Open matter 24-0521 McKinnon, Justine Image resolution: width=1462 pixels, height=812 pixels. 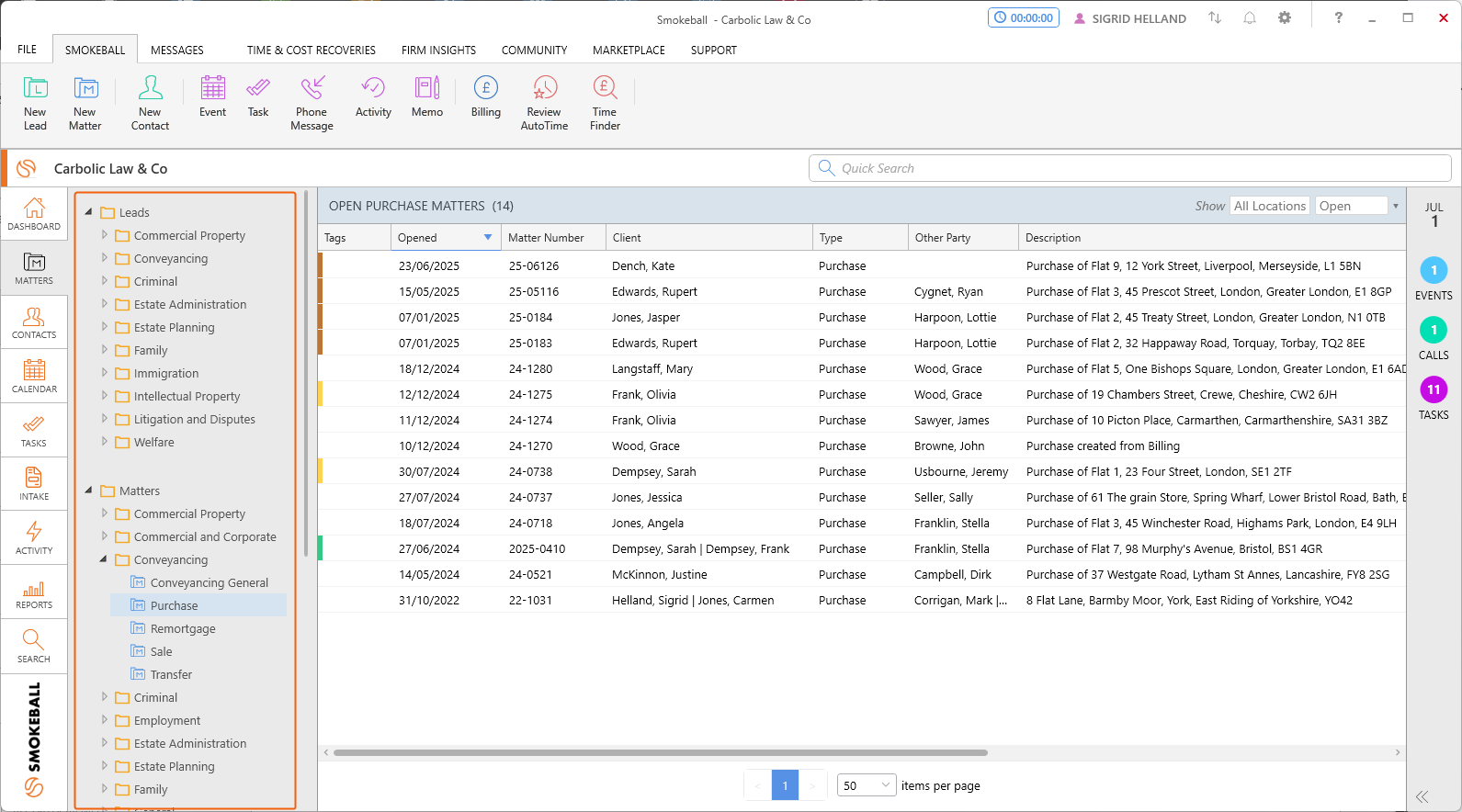[x=862, y=574]
